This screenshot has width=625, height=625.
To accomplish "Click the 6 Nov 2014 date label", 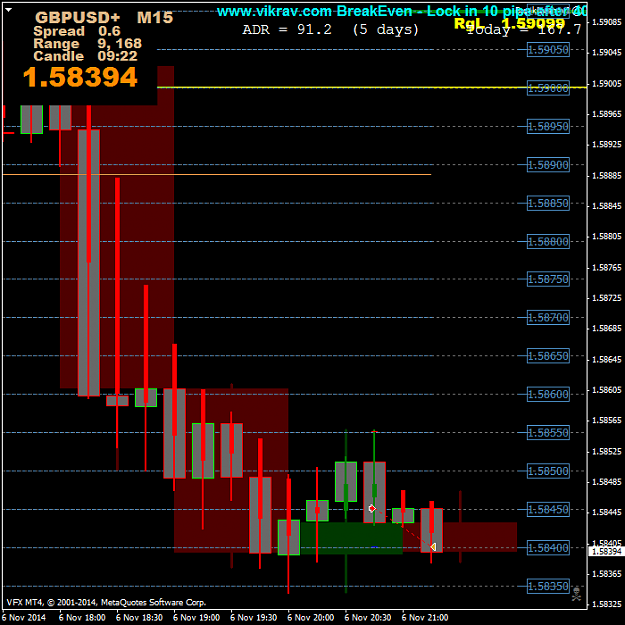I will click(x=24, y=617).
